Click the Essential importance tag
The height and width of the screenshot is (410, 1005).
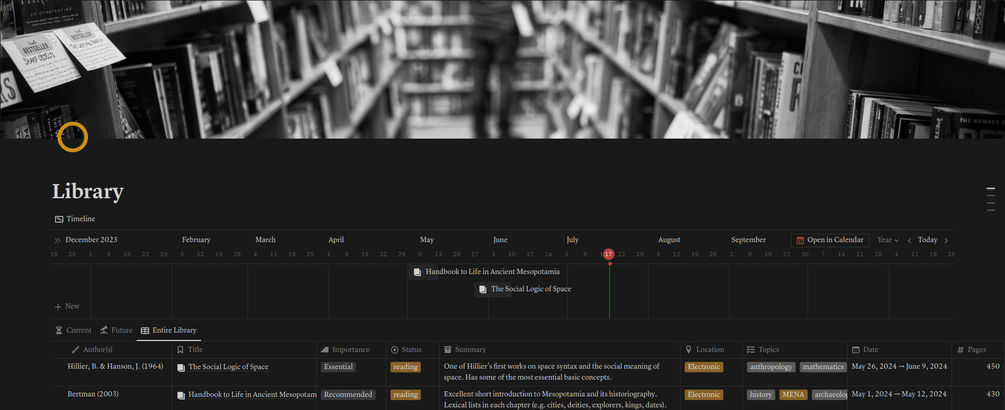338,367
